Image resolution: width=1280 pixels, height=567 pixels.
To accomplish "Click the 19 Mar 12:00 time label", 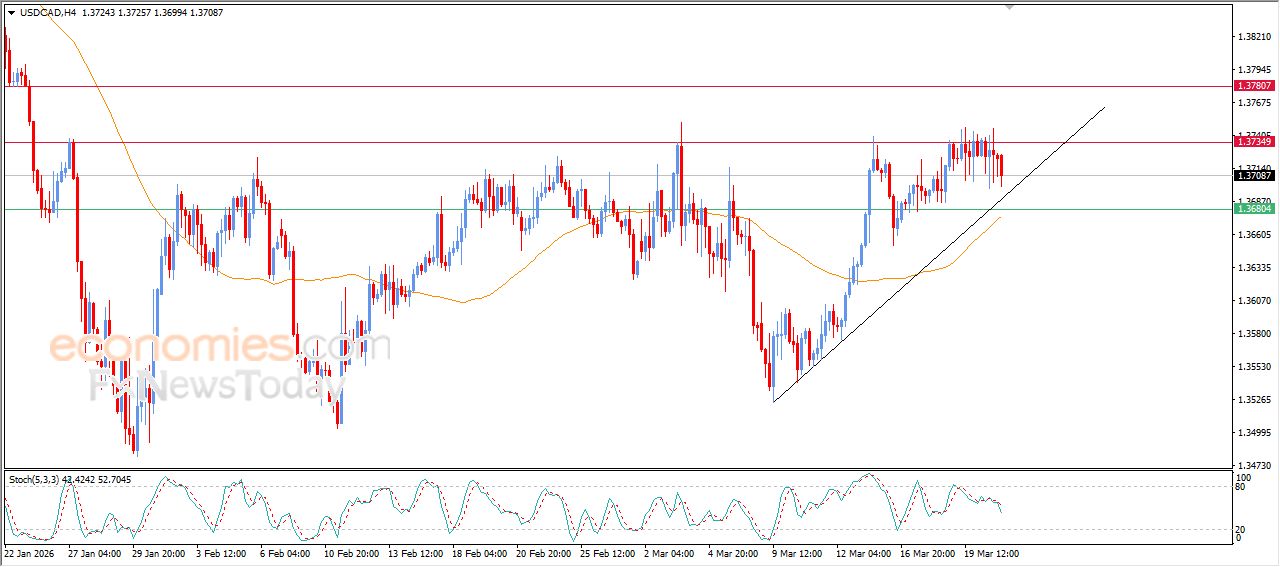I will pyautogui.click(x=991, y=552).
